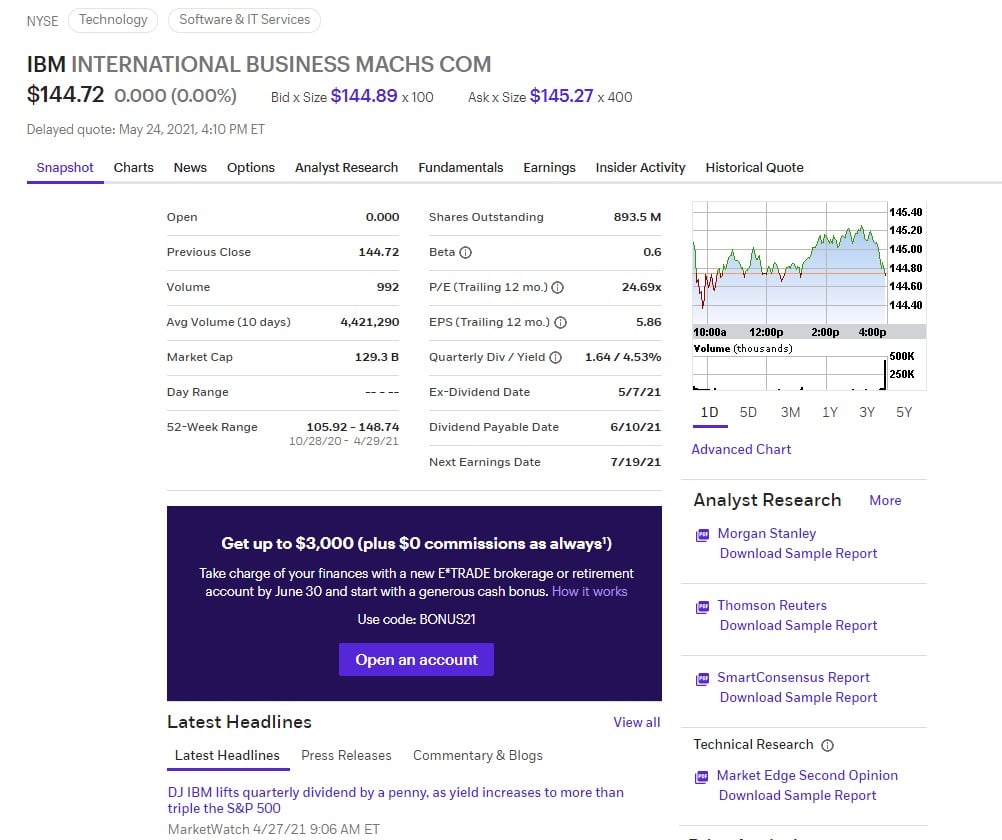
Task: Open the Snapshot tab
Action: pyautogui.click(x=65, y=167)
